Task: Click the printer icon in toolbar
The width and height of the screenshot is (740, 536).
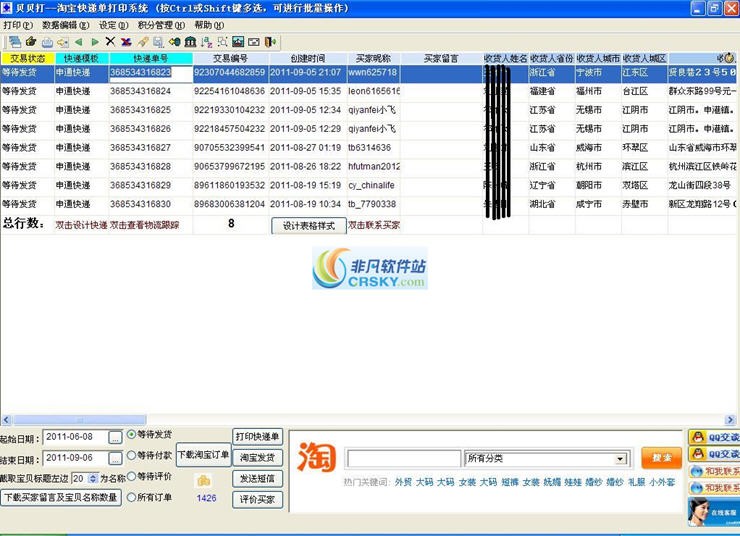Action: pyautogui.click(x=47, y=42)
